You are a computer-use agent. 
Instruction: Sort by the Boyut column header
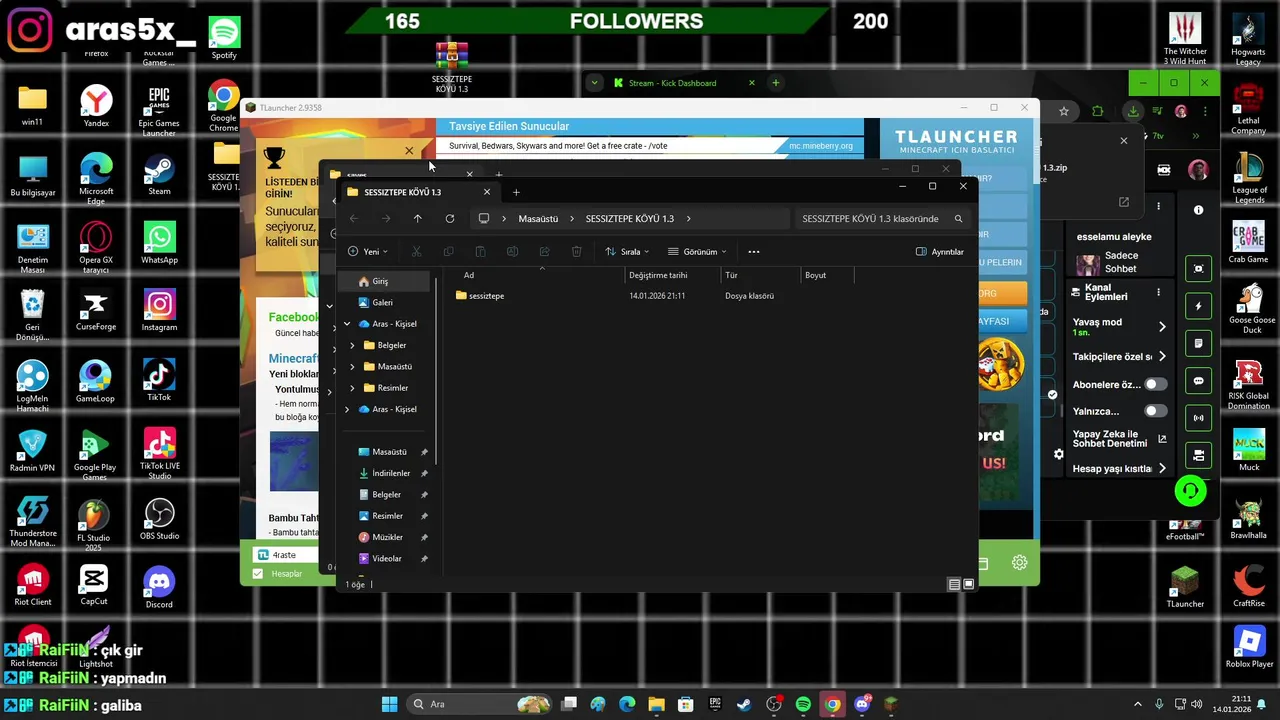827,275
